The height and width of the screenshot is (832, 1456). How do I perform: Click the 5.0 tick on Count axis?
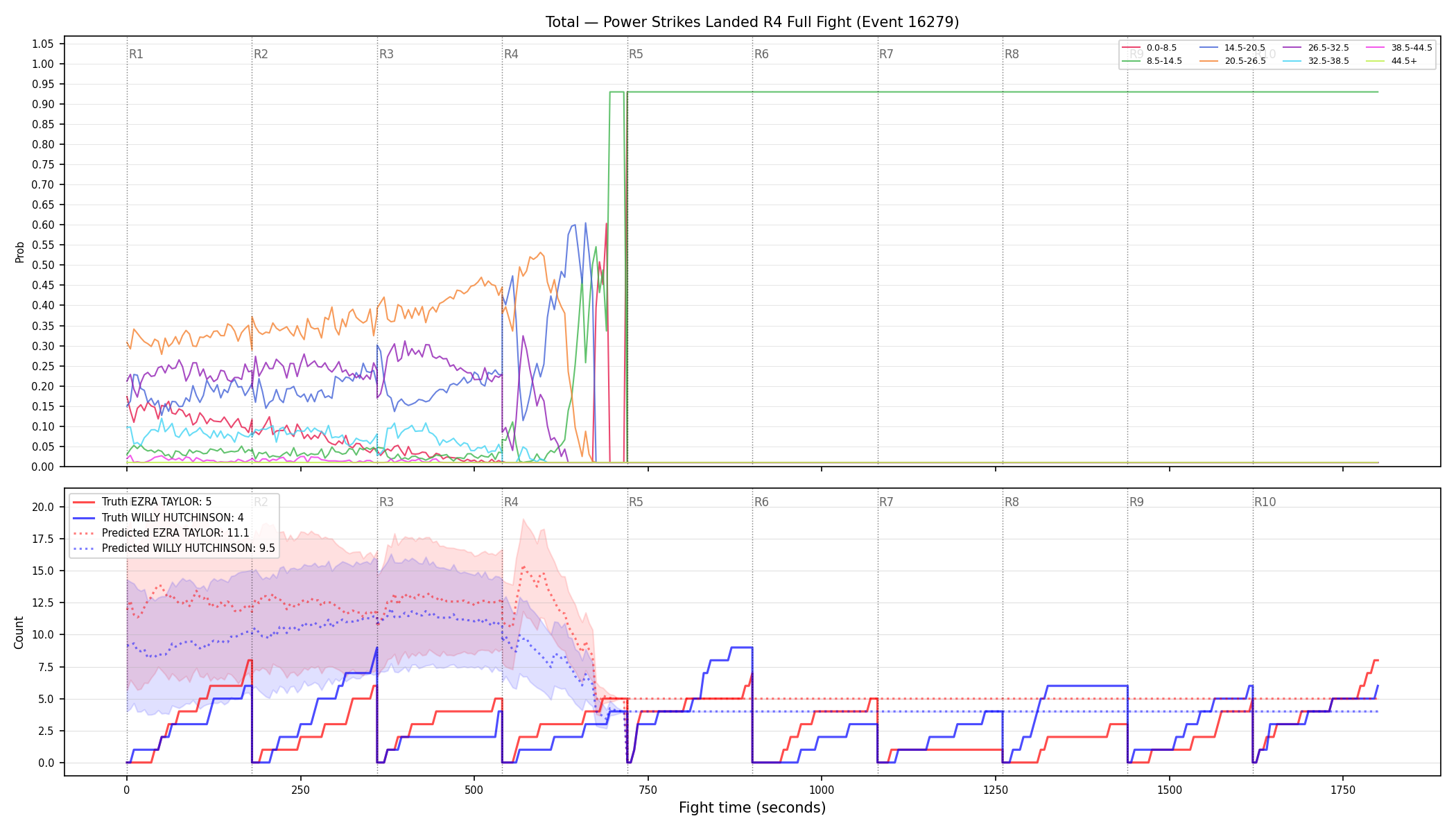[x=46, y=699]
